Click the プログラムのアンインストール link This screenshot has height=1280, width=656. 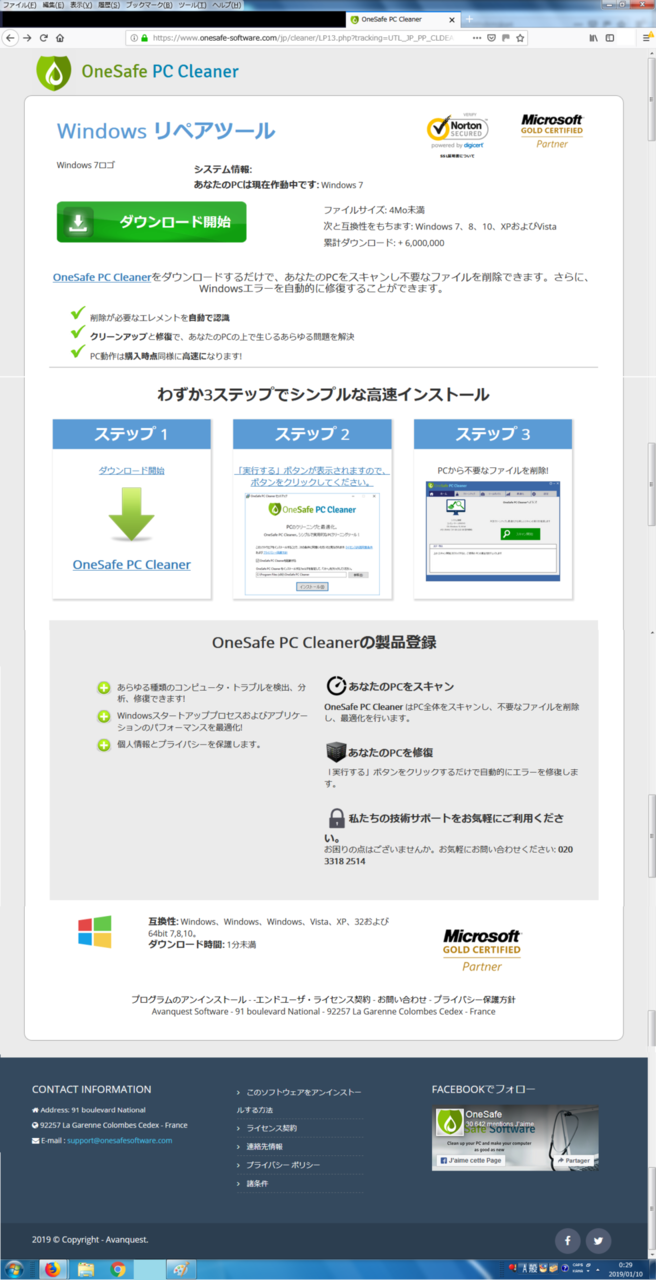[189, 999]
